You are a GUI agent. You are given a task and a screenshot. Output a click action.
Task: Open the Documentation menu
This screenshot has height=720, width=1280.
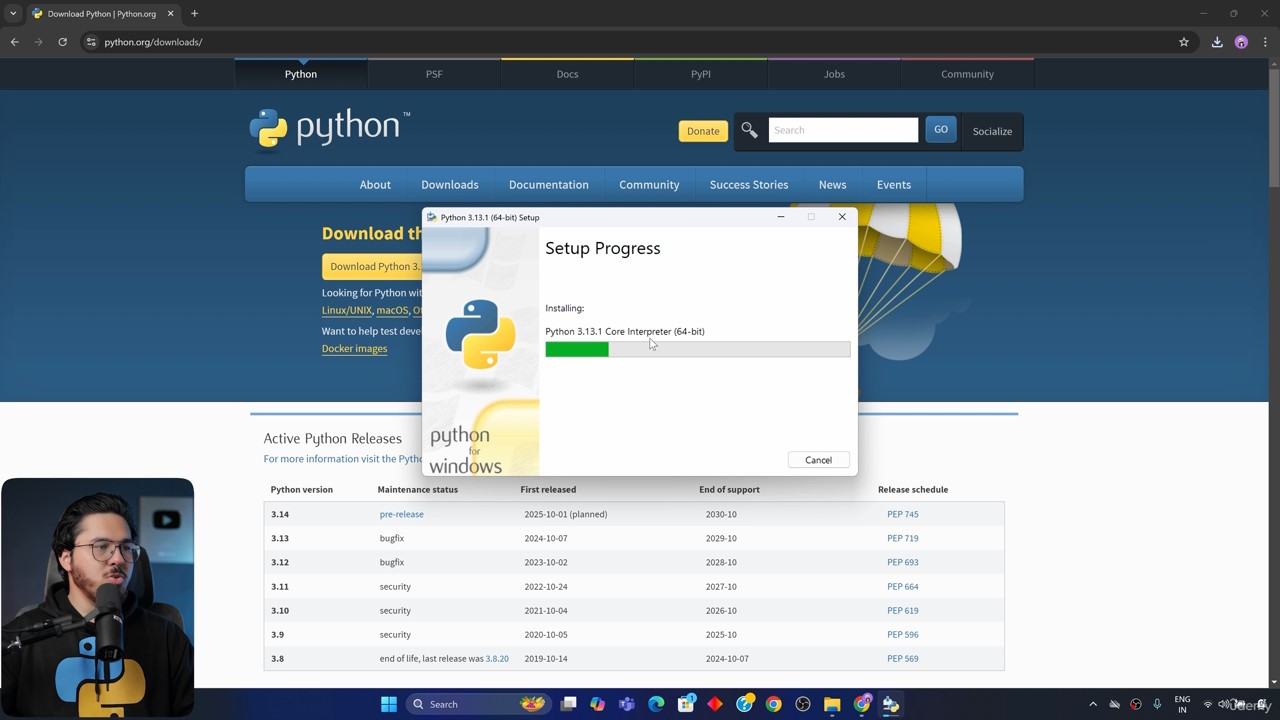pos(549,185)
